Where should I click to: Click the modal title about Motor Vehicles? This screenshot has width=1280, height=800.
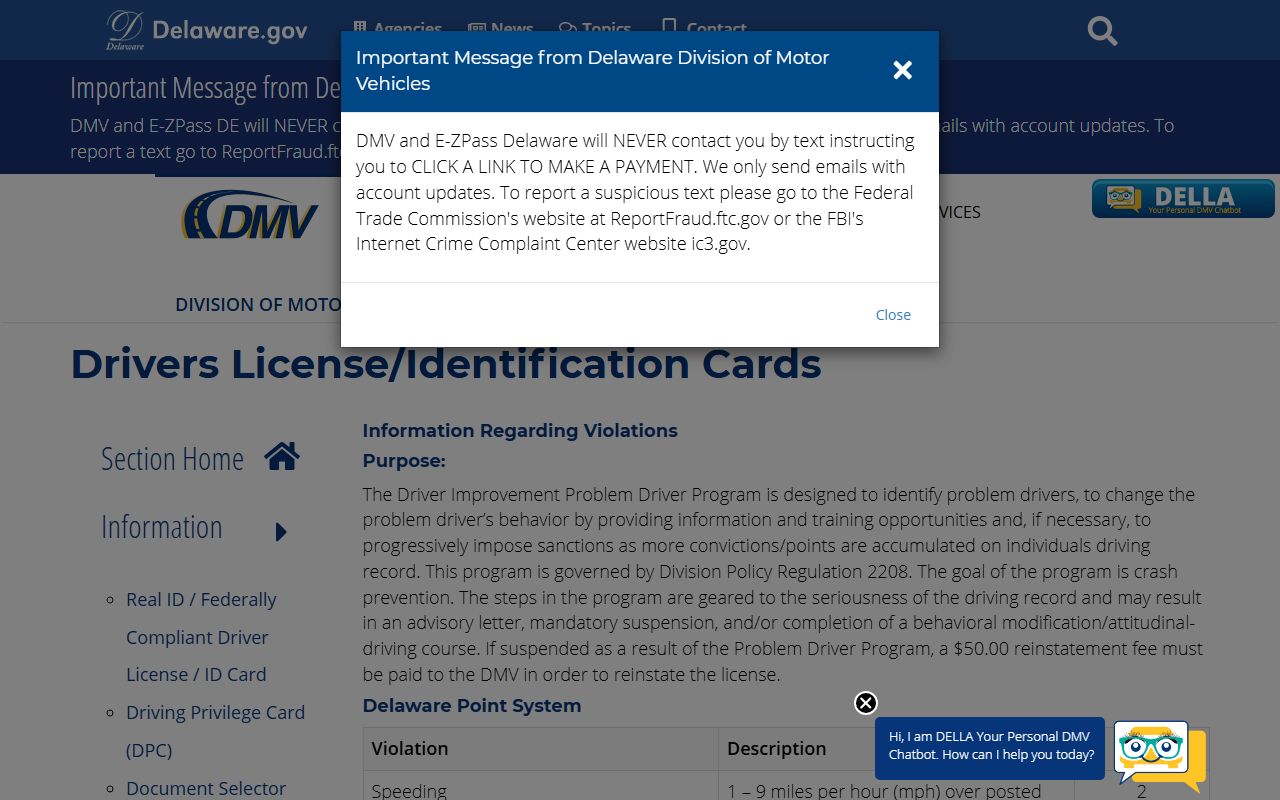[x=592, y=71]
